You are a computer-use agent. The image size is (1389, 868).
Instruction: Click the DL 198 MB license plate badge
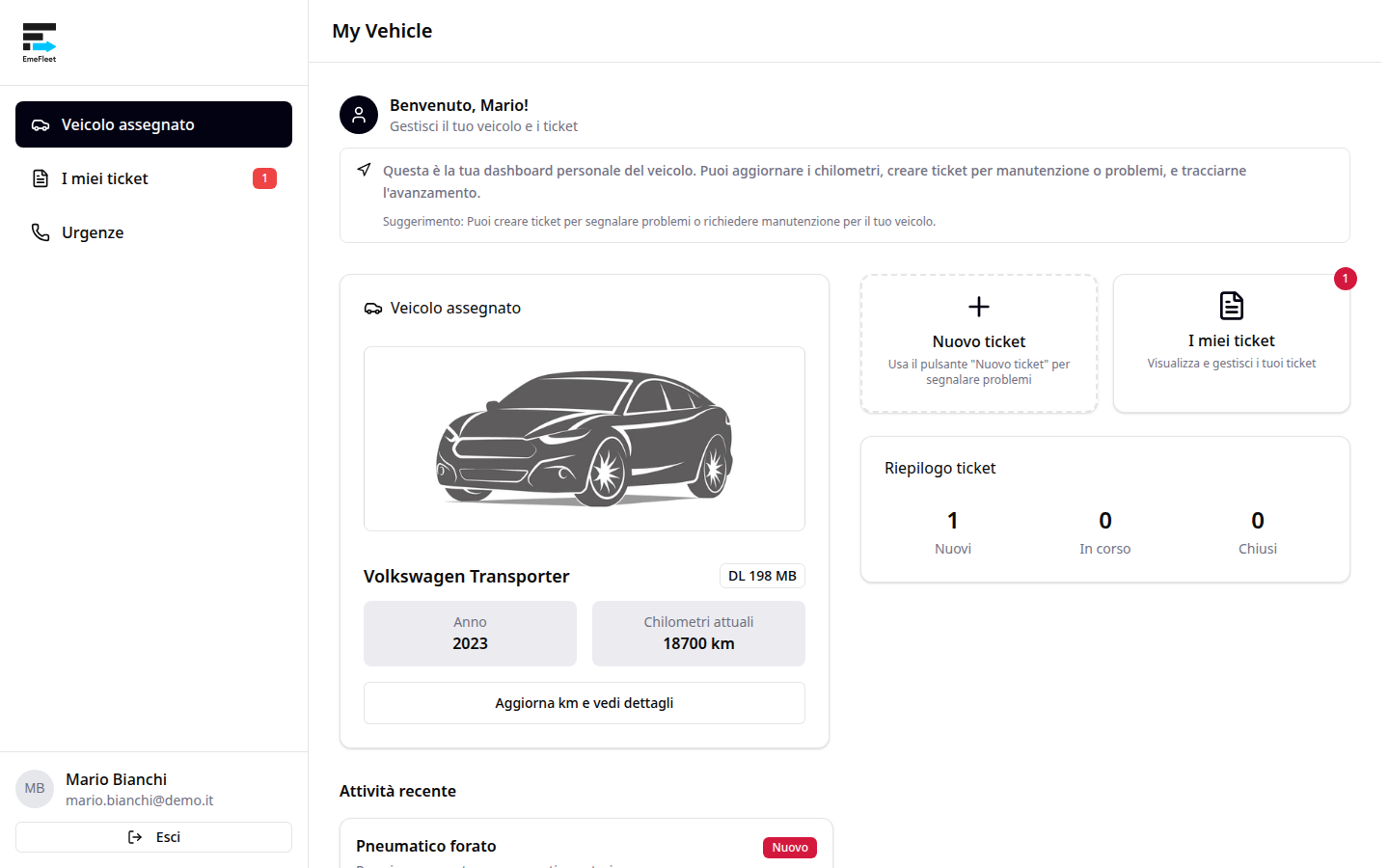point(762,576)
